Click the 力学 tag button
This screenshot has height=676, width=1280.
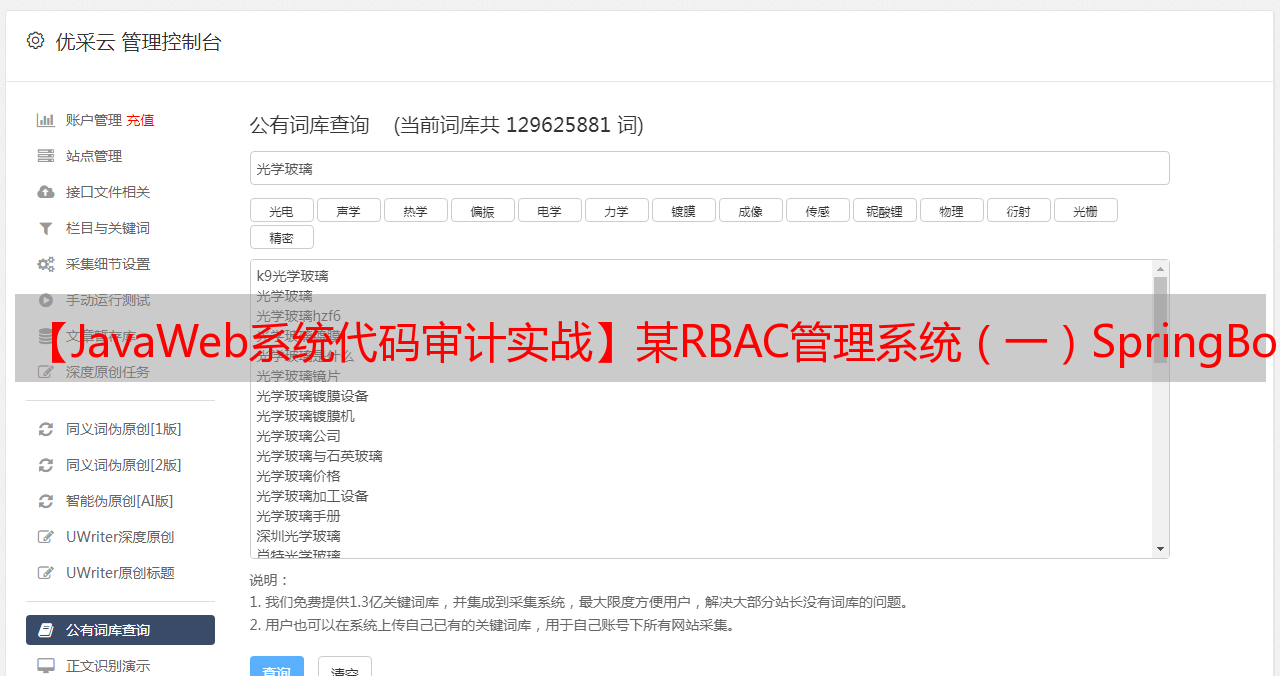coord(616,210)
